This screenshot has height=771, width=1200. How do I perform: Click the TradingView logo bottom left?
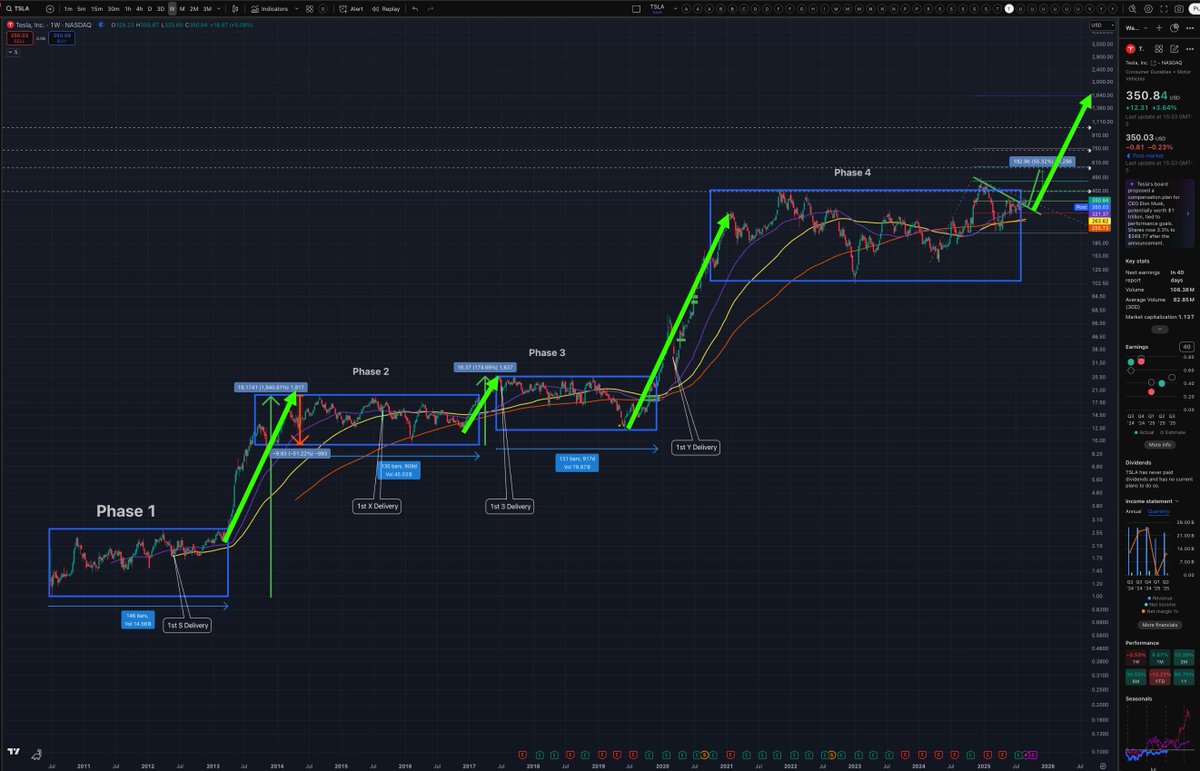[x=14, y=752]
